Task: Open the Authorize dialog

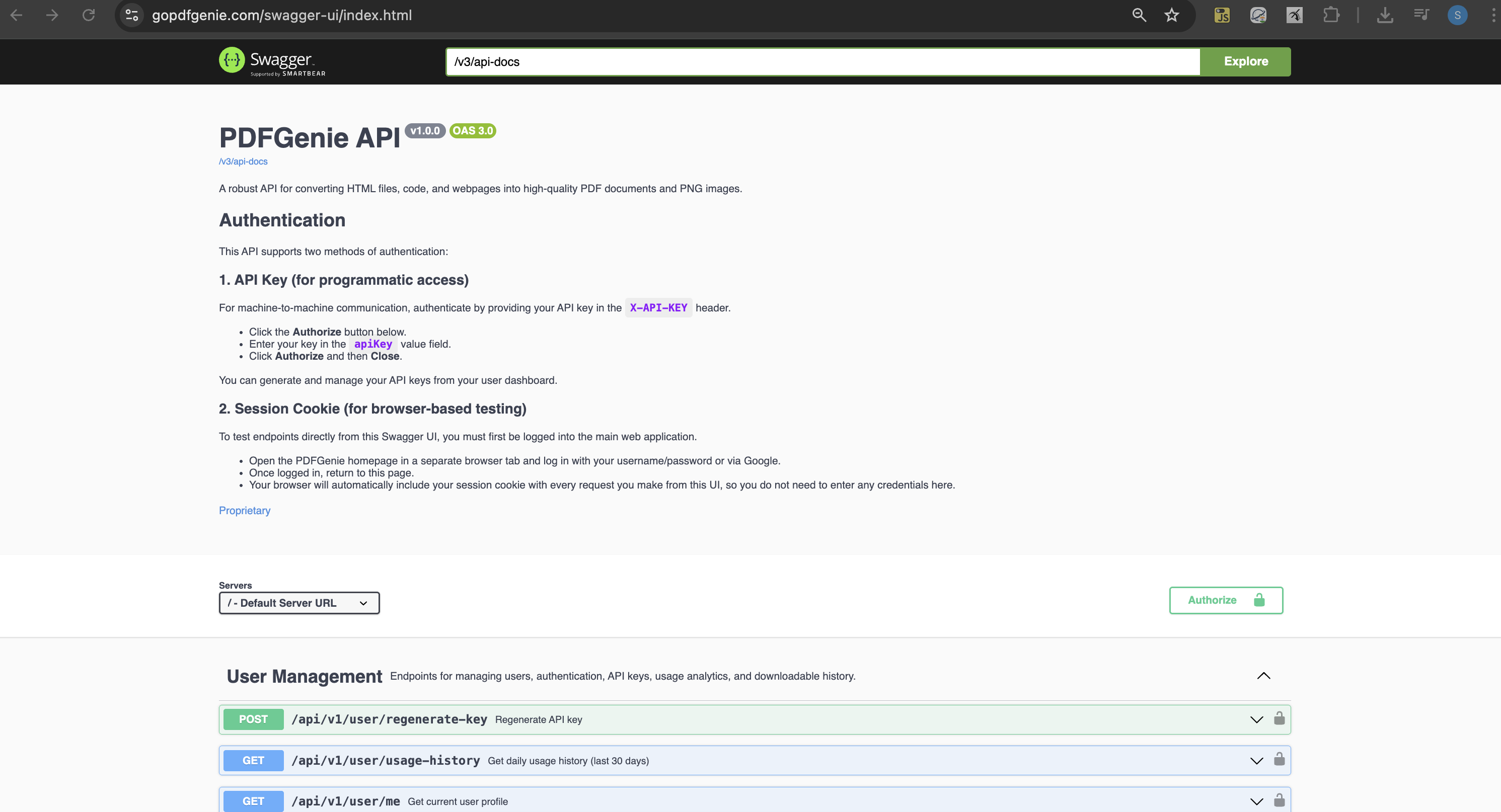Action: click(x=1225, y=600)
